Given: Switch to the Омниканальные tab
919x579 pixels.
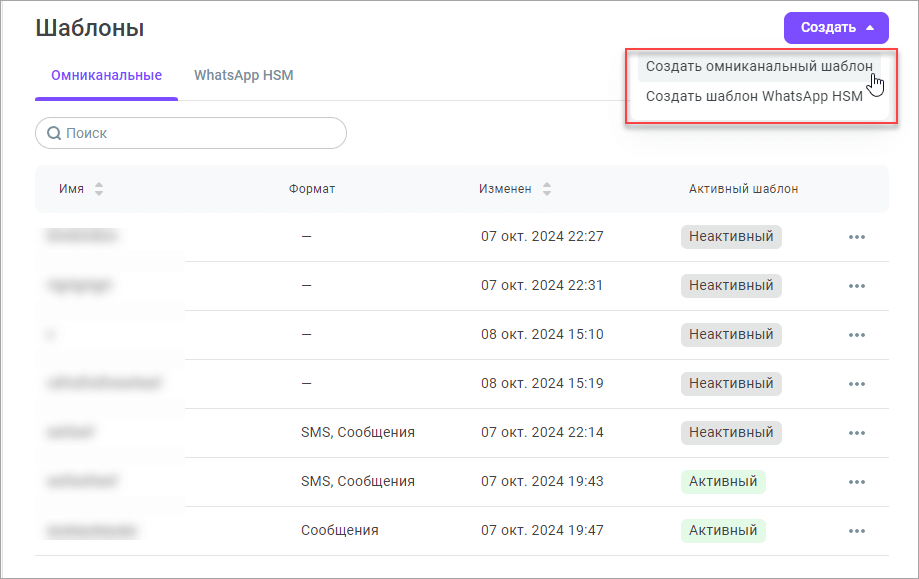Looking at the screenshot, I should click(106, 76).
